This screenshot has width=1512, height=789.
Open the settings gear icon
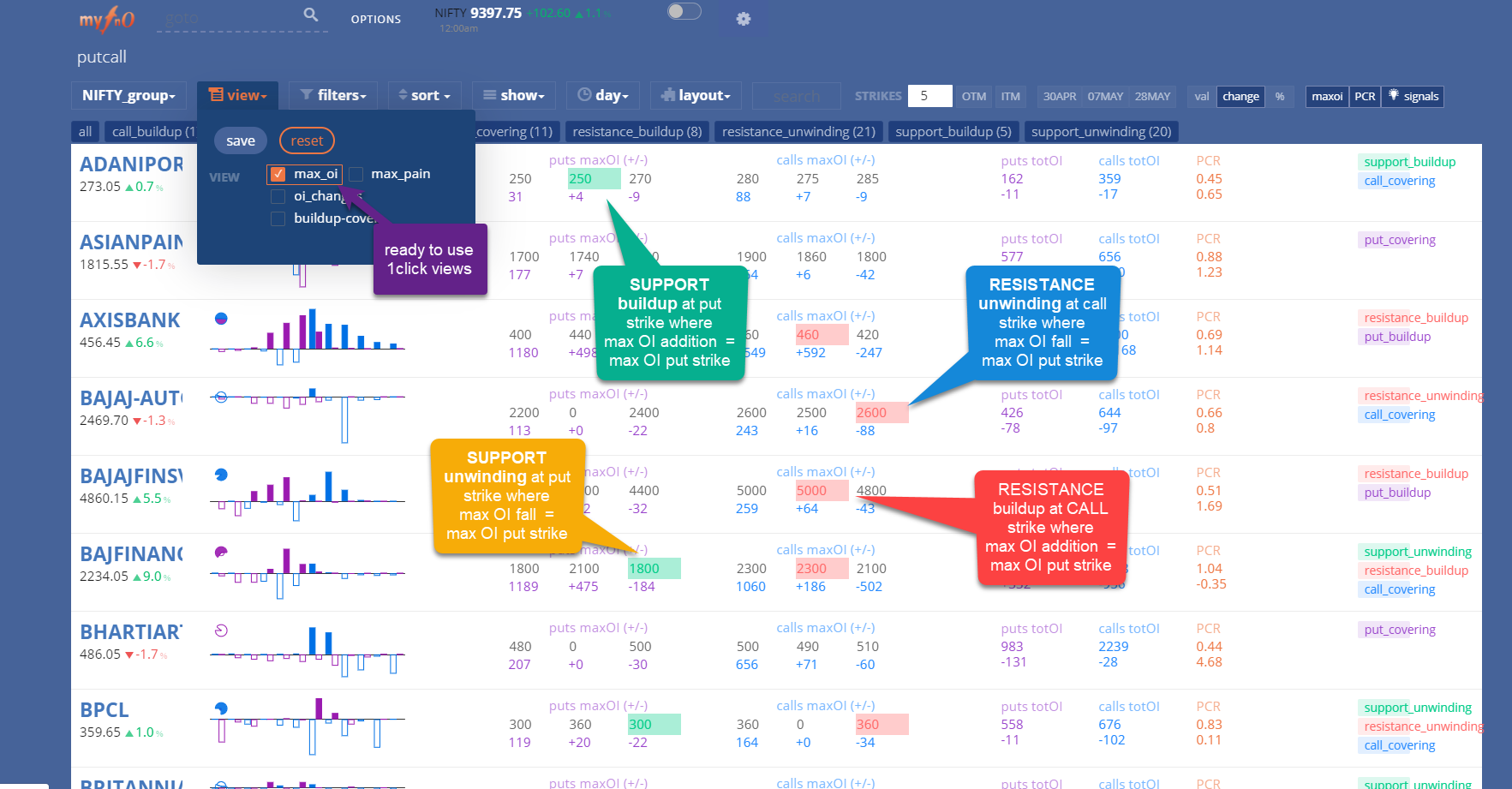[x=744, y=19]
